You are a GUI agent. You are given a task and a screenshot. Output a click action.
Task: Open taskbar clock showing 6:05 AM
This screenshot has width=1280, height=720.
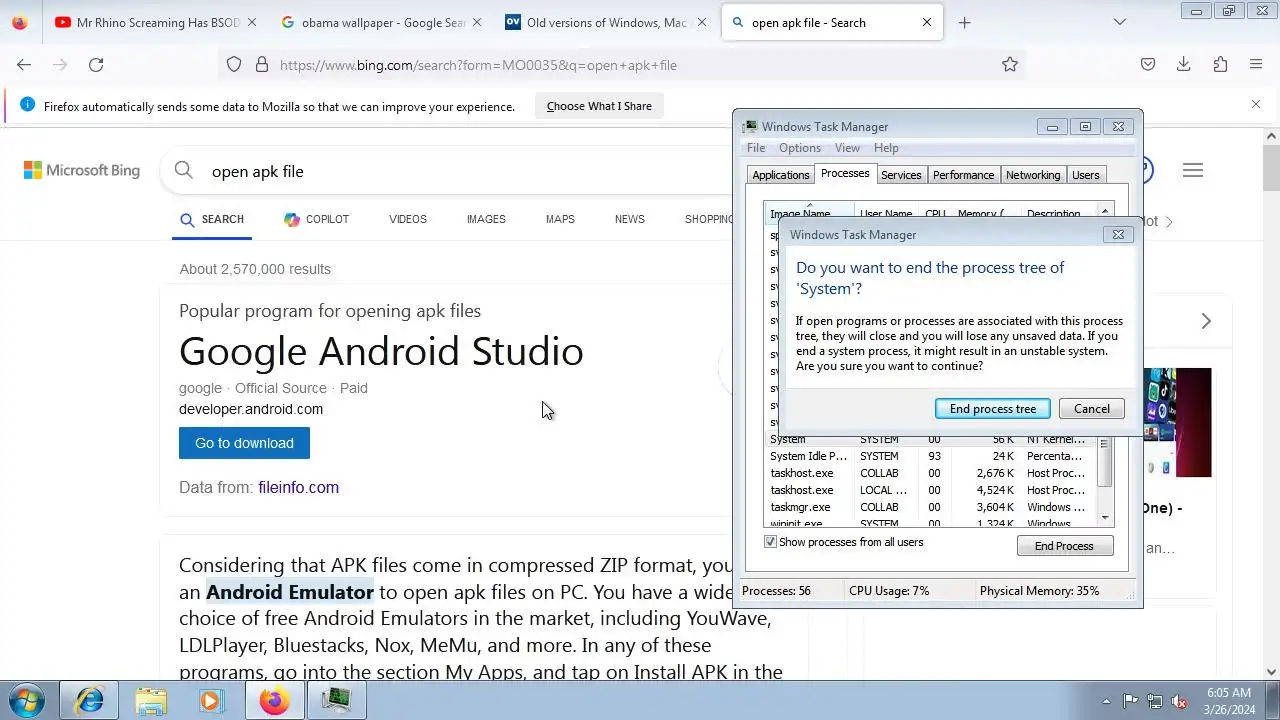pos(1228,701)
